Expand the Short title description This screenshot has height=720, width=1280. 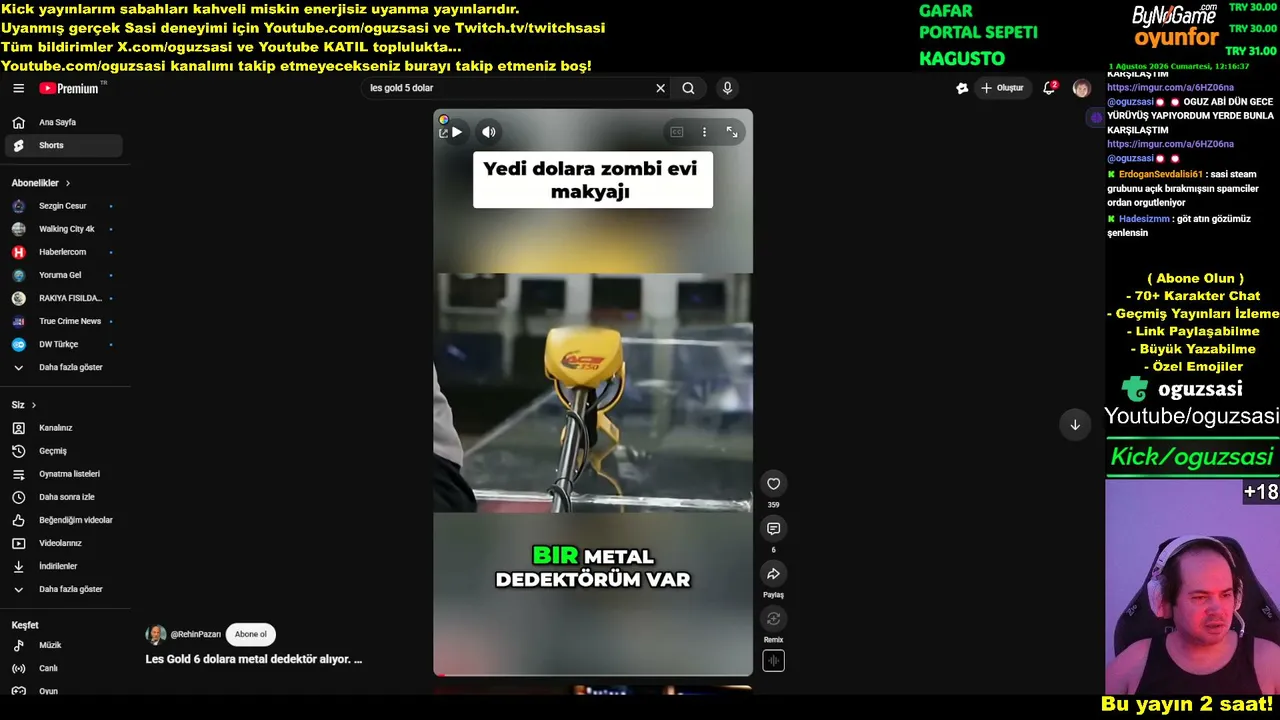point(254,660)
